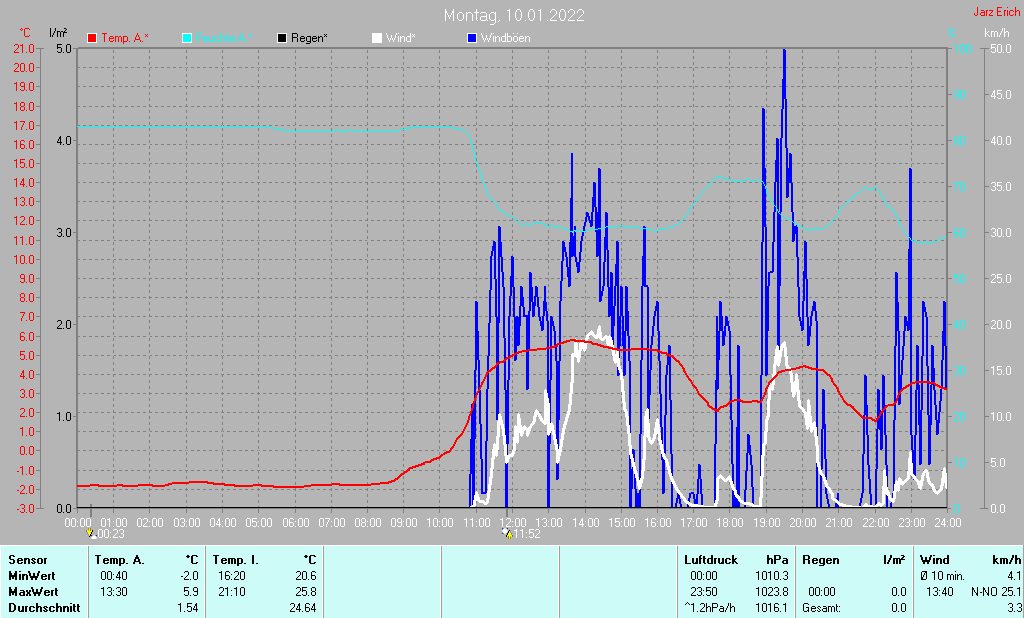Click the '24:00' x-axis time label
The height and width of the screenshot is (618, 1024).
tap(947, 523)
